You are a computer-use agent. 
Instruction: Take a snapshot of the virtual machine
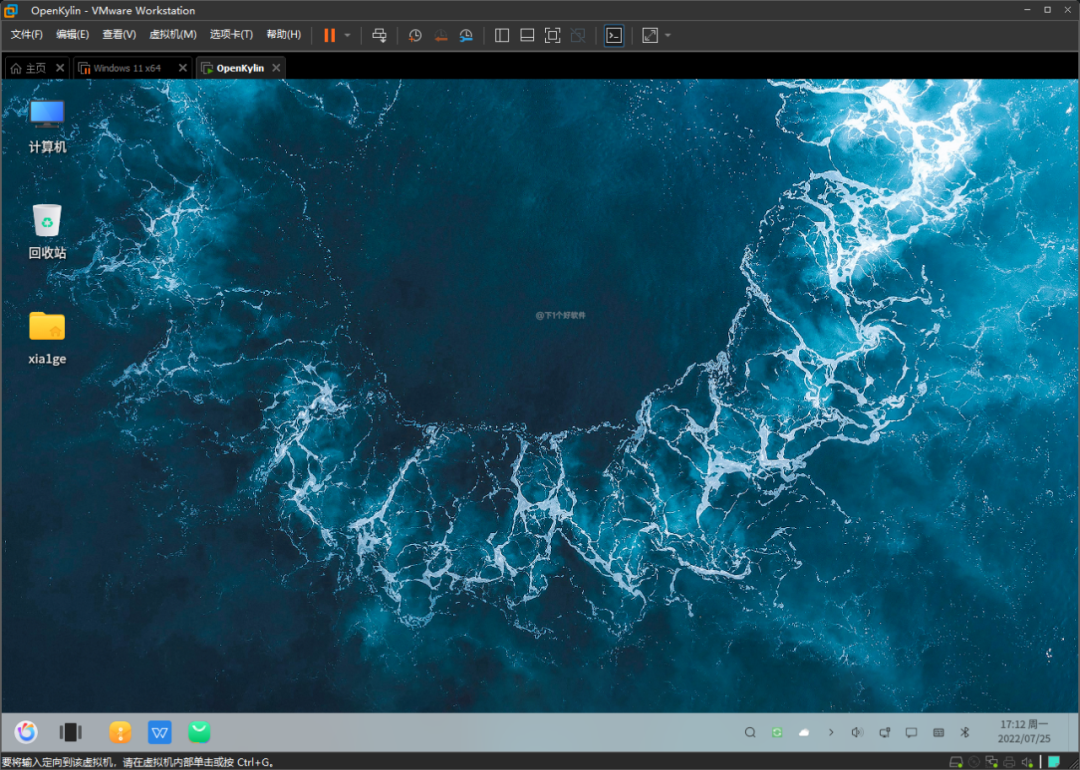pos(415,35)
